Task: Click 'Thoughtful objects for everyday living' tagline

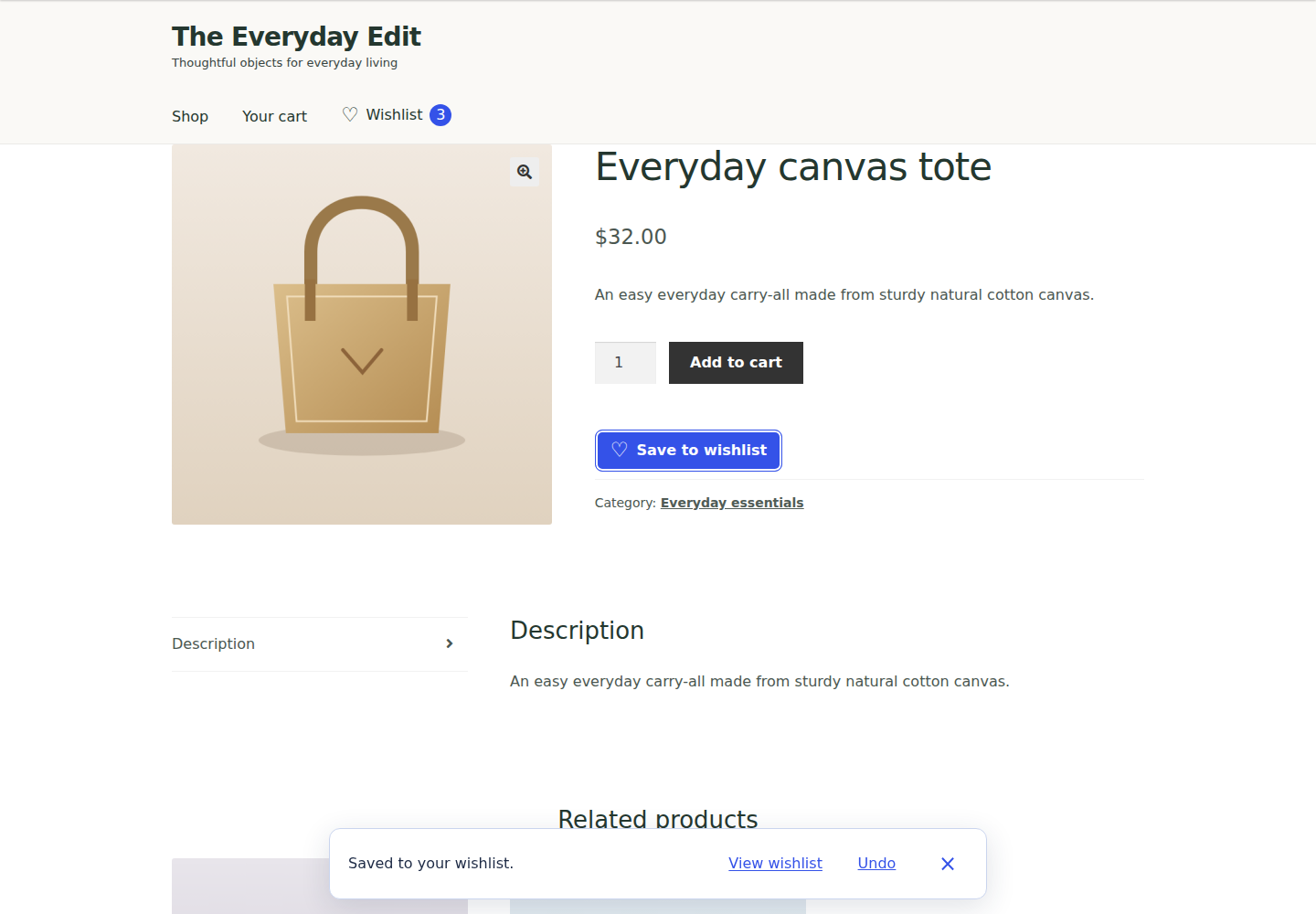Action: 284,63
